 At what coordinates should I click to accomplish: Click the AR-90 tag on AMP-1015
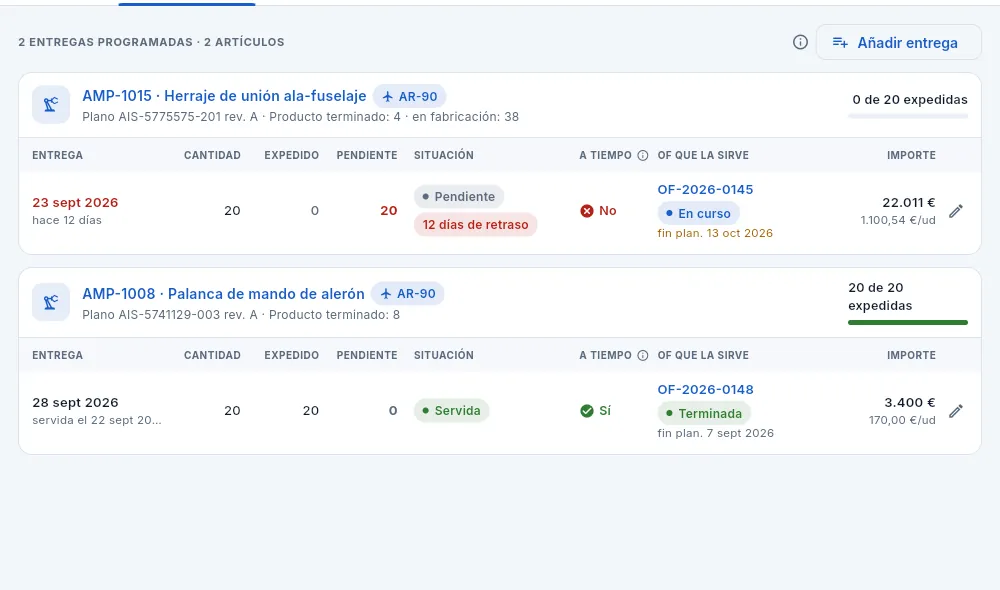pos(409,96)
